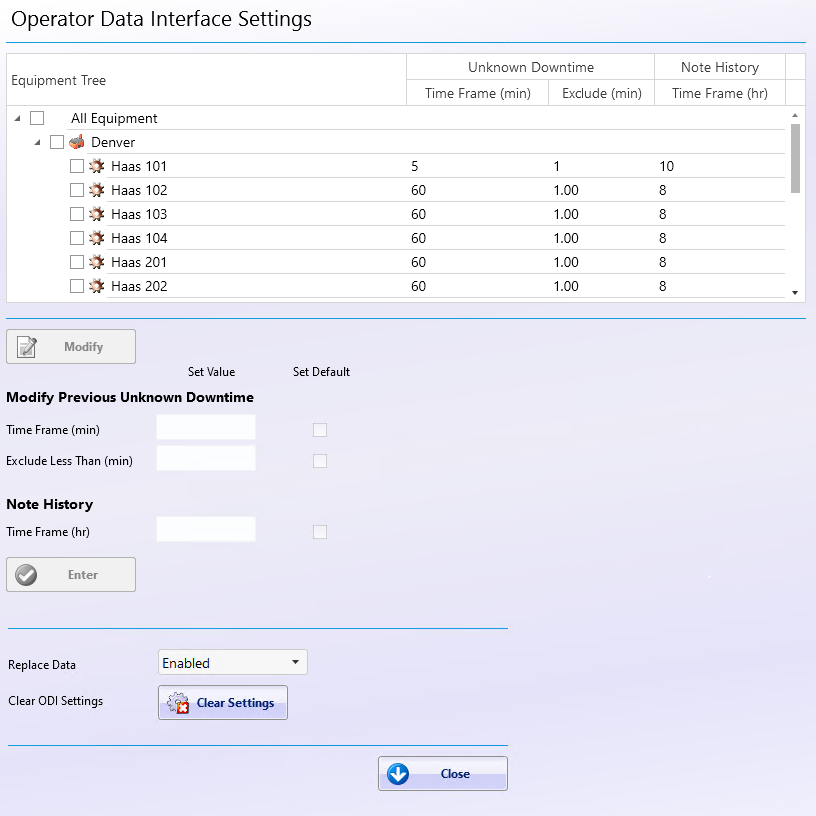Select the Haas 104 checkbox
Viewport: 816px width, 816px height.
pos(76,238)
